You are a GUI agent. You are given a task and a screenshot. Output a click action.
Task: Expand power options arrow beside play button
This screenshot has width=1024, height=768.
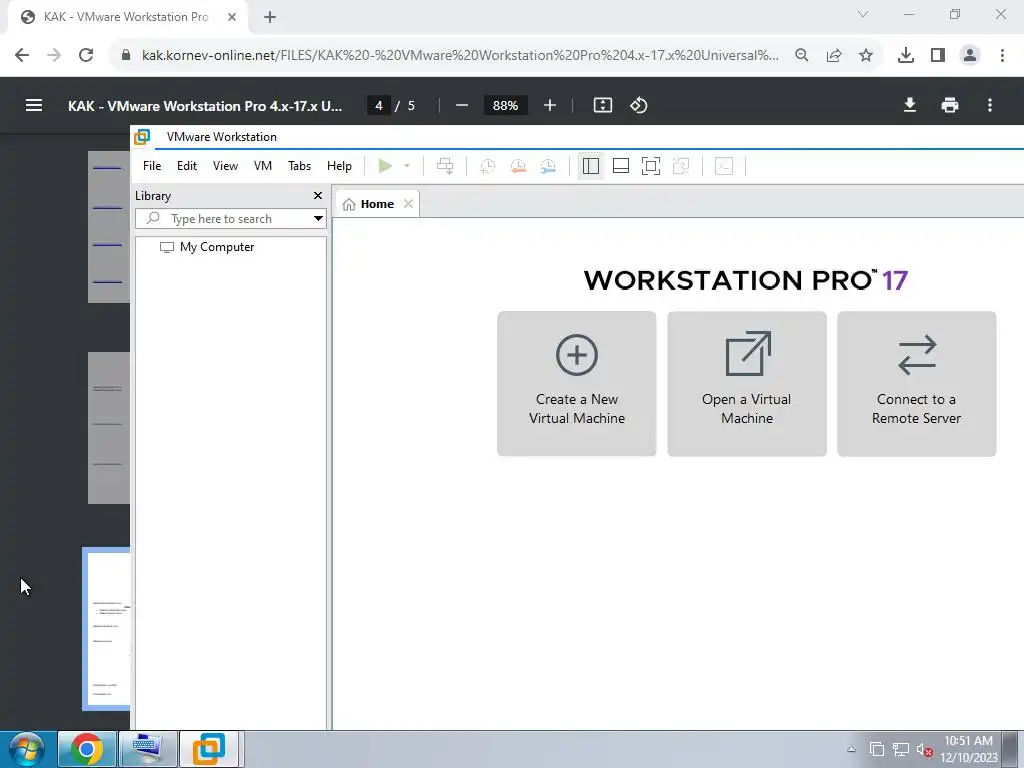407,166
